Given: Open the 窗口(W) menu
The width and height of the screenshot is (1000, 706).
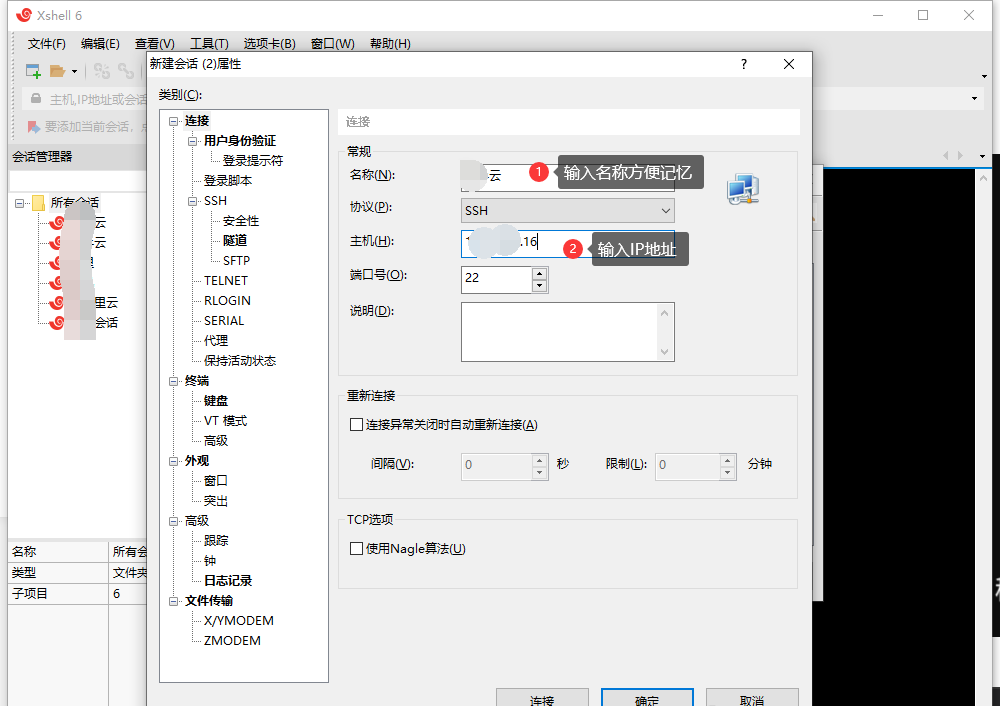Looking at the screenshot, I should click(332, 43).
